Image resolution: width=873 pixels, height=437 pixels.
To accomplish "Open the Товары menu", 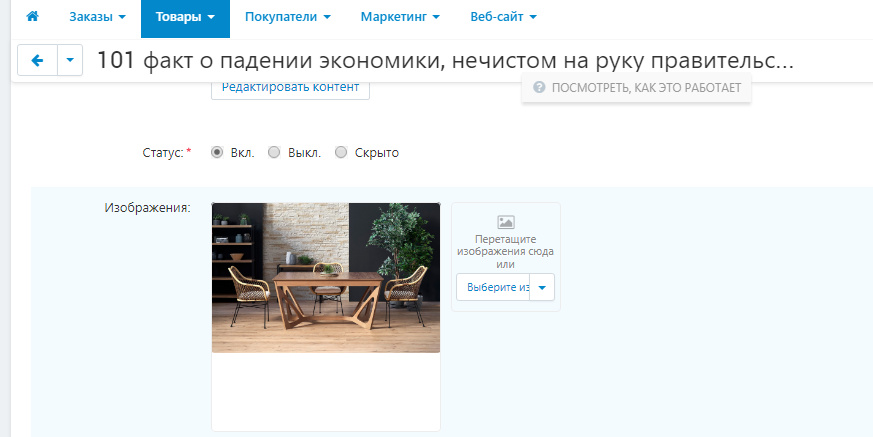I will 184,17.
